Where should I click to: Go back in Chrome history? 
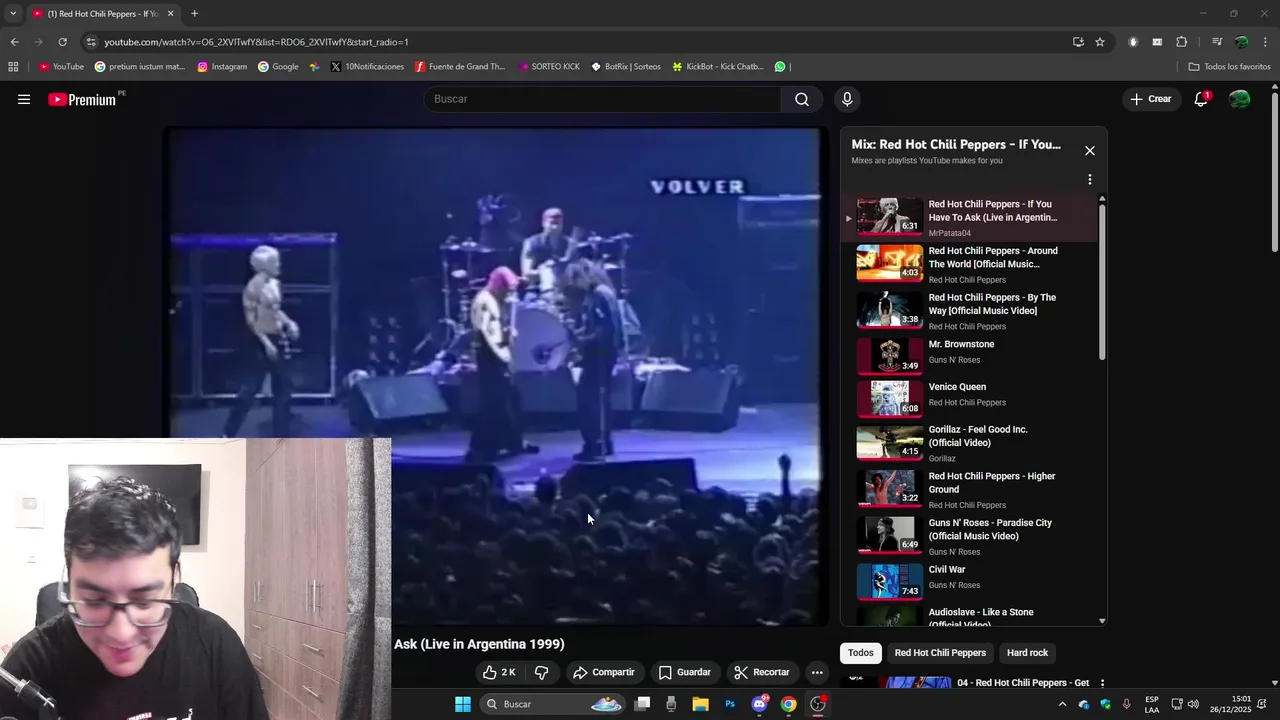[x=14, y=42]
